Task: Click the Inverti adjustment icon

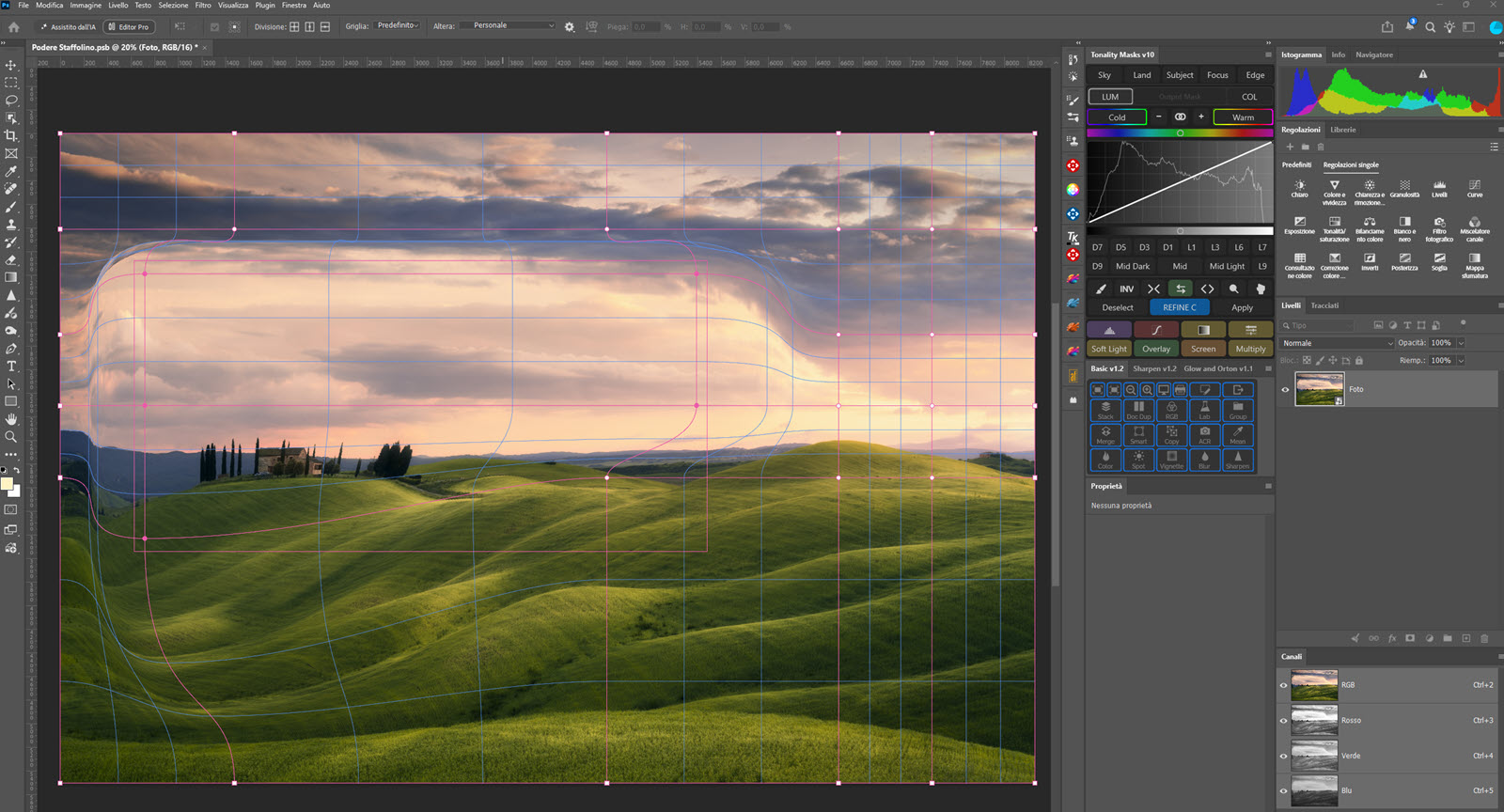Action: point(1370,261)
